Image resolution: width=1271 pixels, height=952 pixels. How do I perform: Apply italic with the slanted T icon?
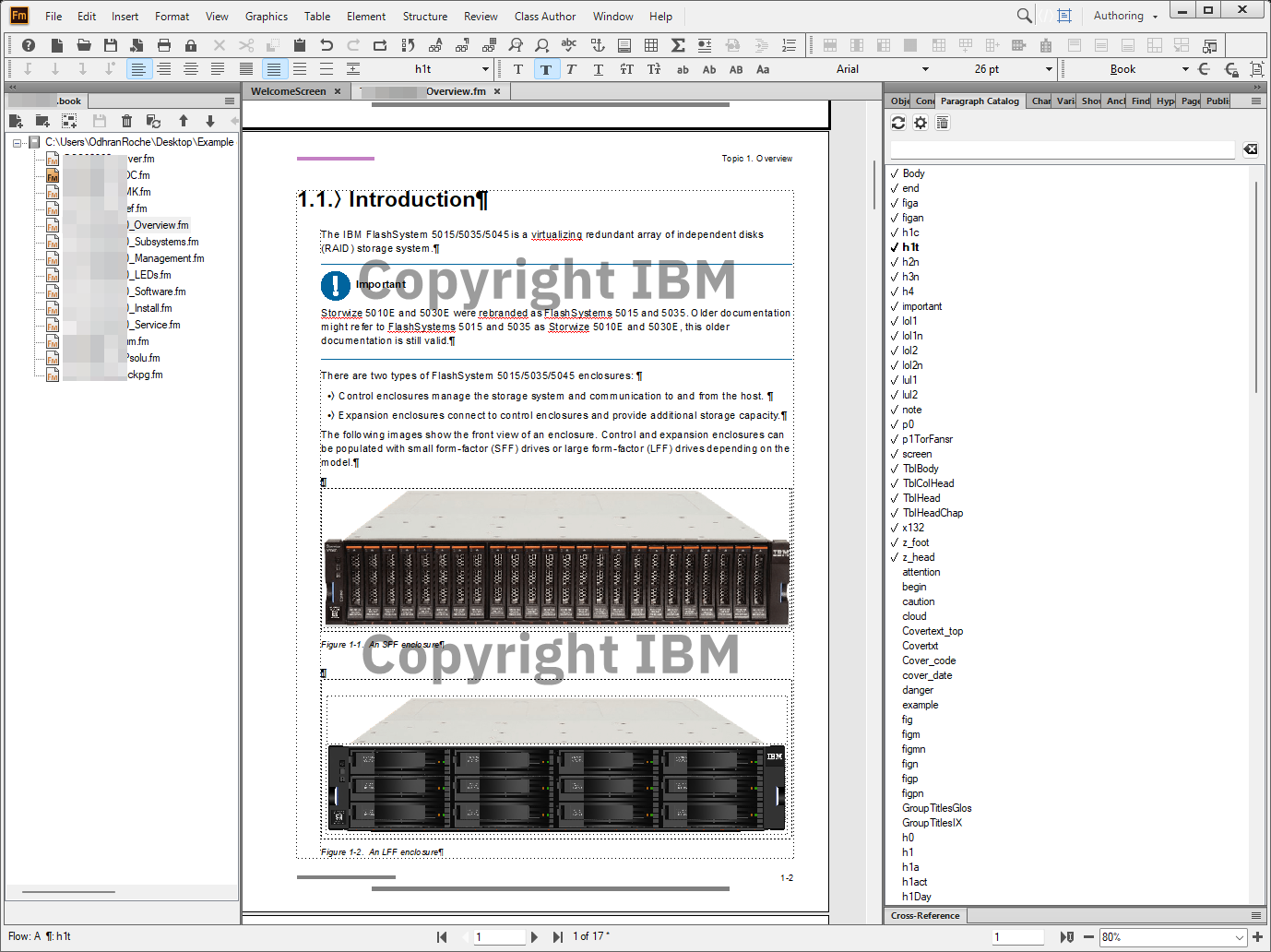572,69
